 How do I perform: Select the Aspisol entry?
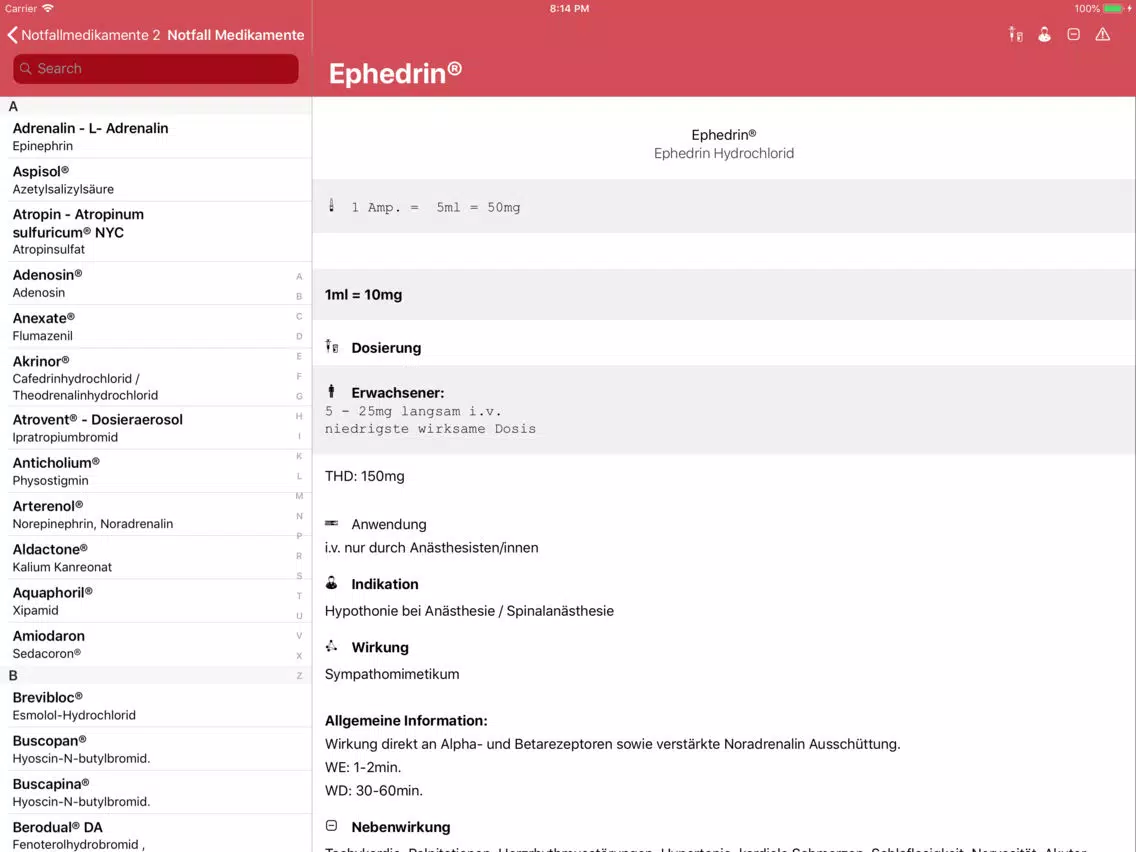tap(156, 180)
